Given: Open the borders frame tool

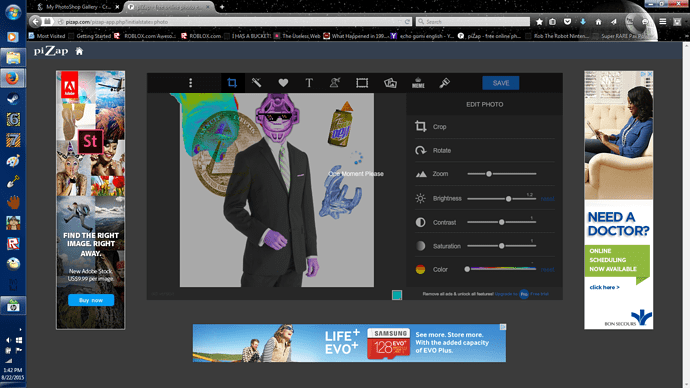Looking at the screenshot, I should click(362, 83).
